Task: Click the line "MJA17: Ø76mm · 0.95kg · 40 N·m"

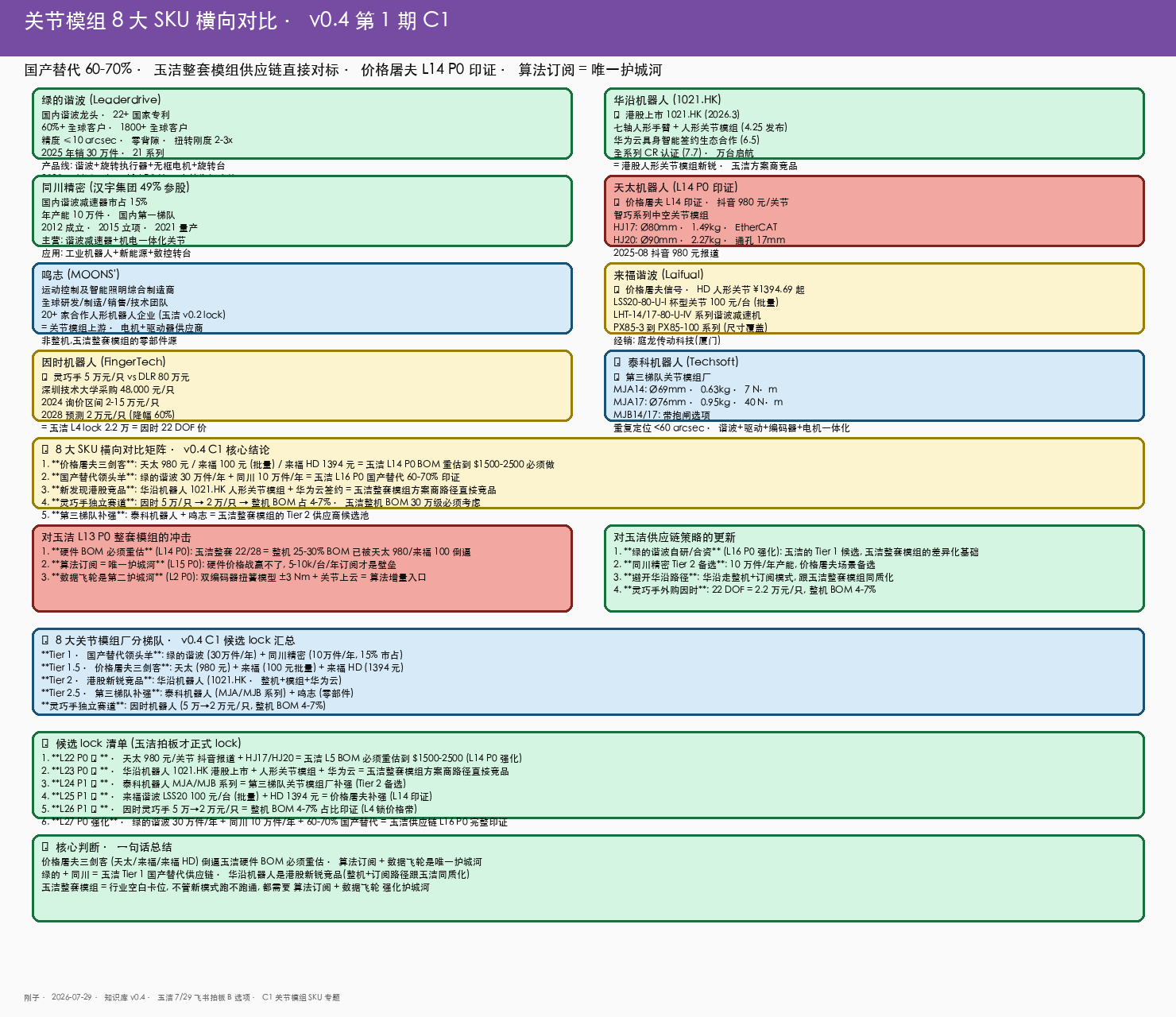Action: [x=698, y=403]
